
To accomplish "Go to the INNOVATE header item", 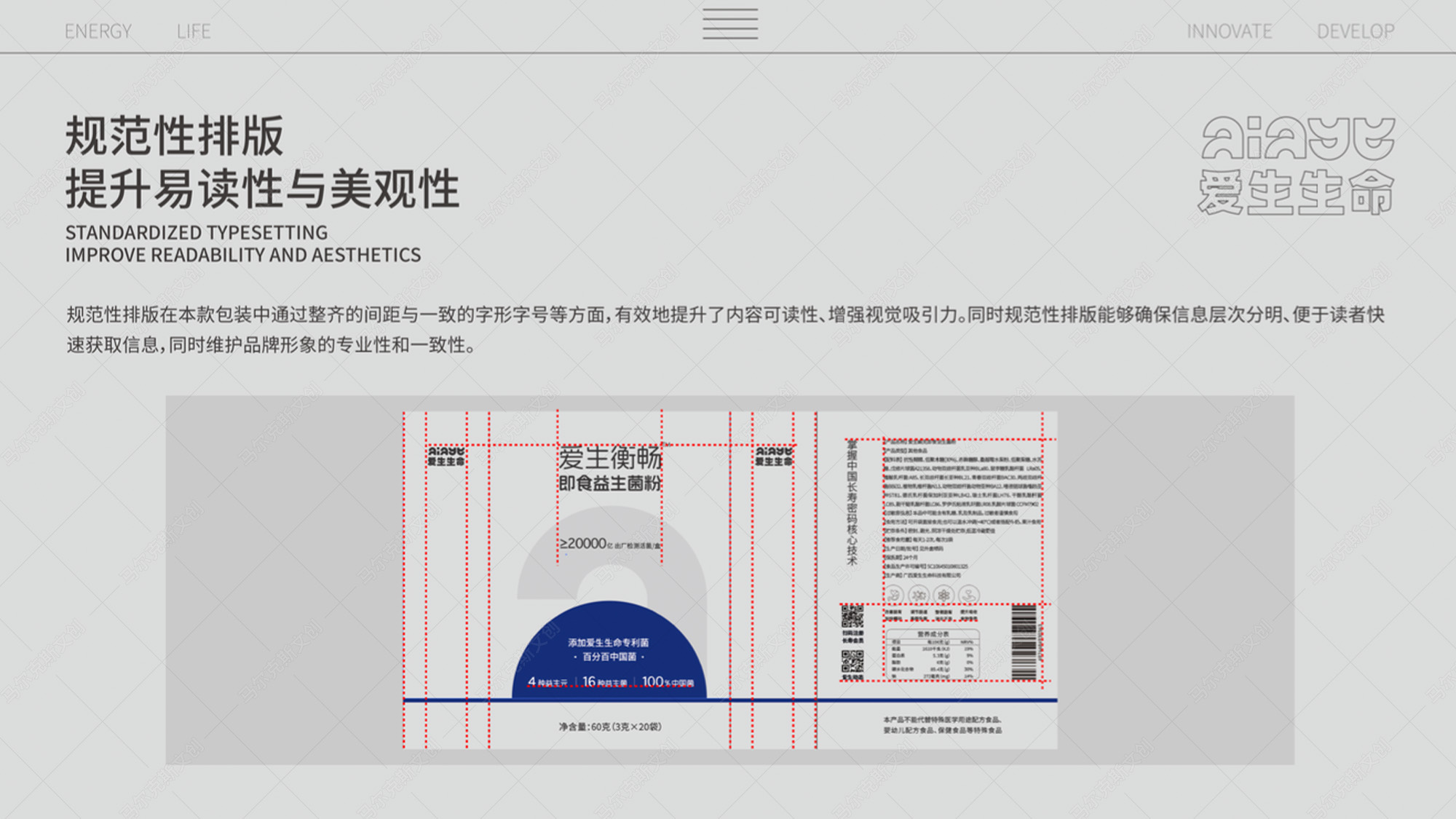I will tap(1230, 31).
